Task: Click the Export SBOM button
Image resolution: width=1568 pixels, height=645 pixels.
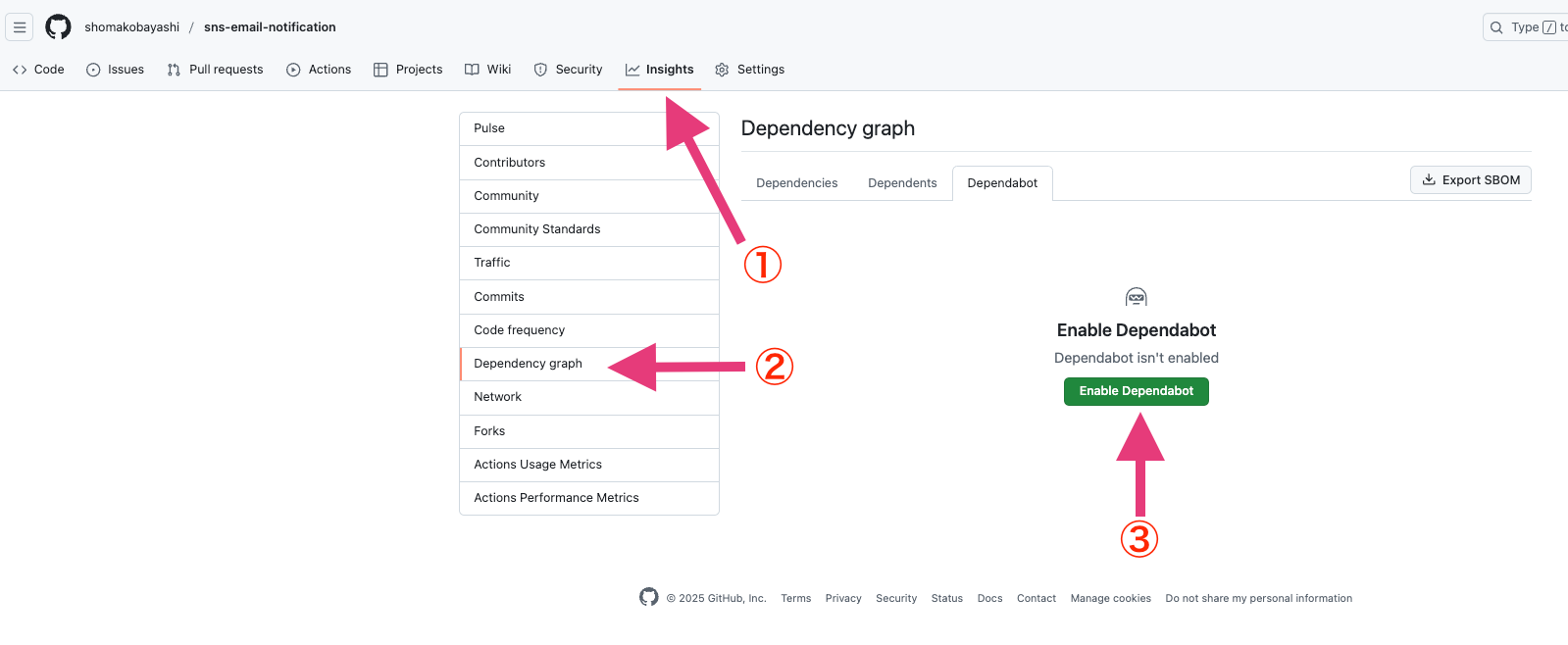Action: point(1471,180)
